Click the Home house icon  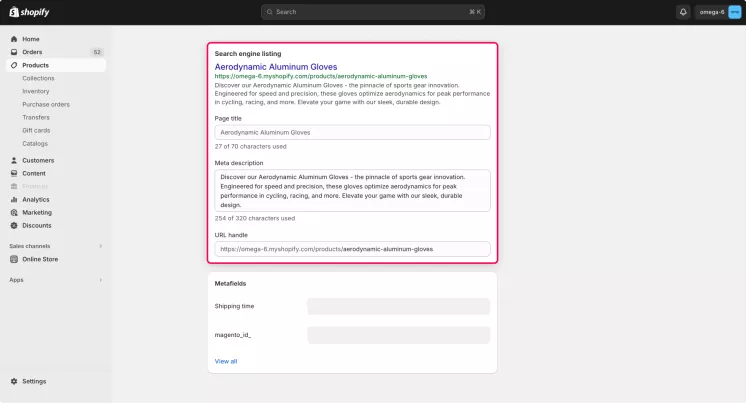tap(14, 39)
